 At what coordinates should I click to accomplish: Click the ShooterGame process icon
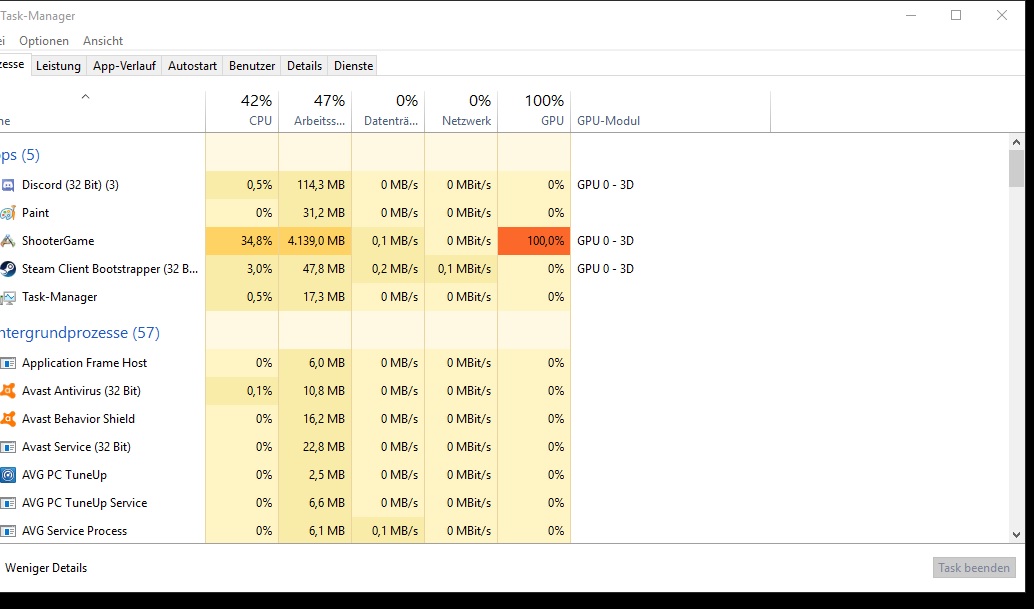click(8, 241)
